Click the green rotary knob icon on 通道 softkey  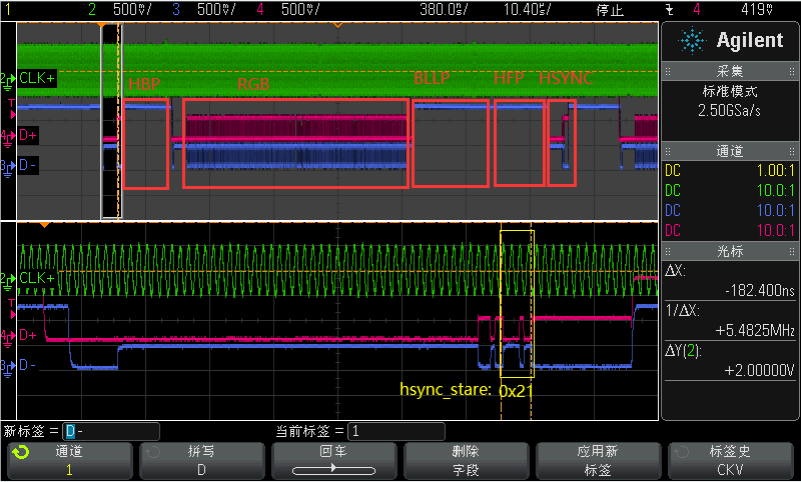click(x=20, y=453)
